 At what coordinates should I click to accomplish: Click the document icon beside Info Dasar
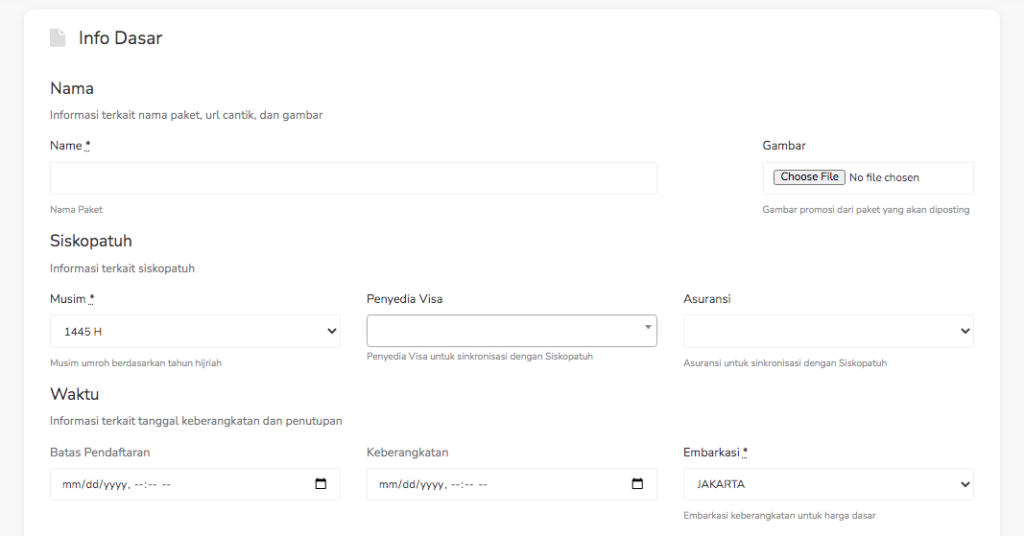[x=58, y=38]
